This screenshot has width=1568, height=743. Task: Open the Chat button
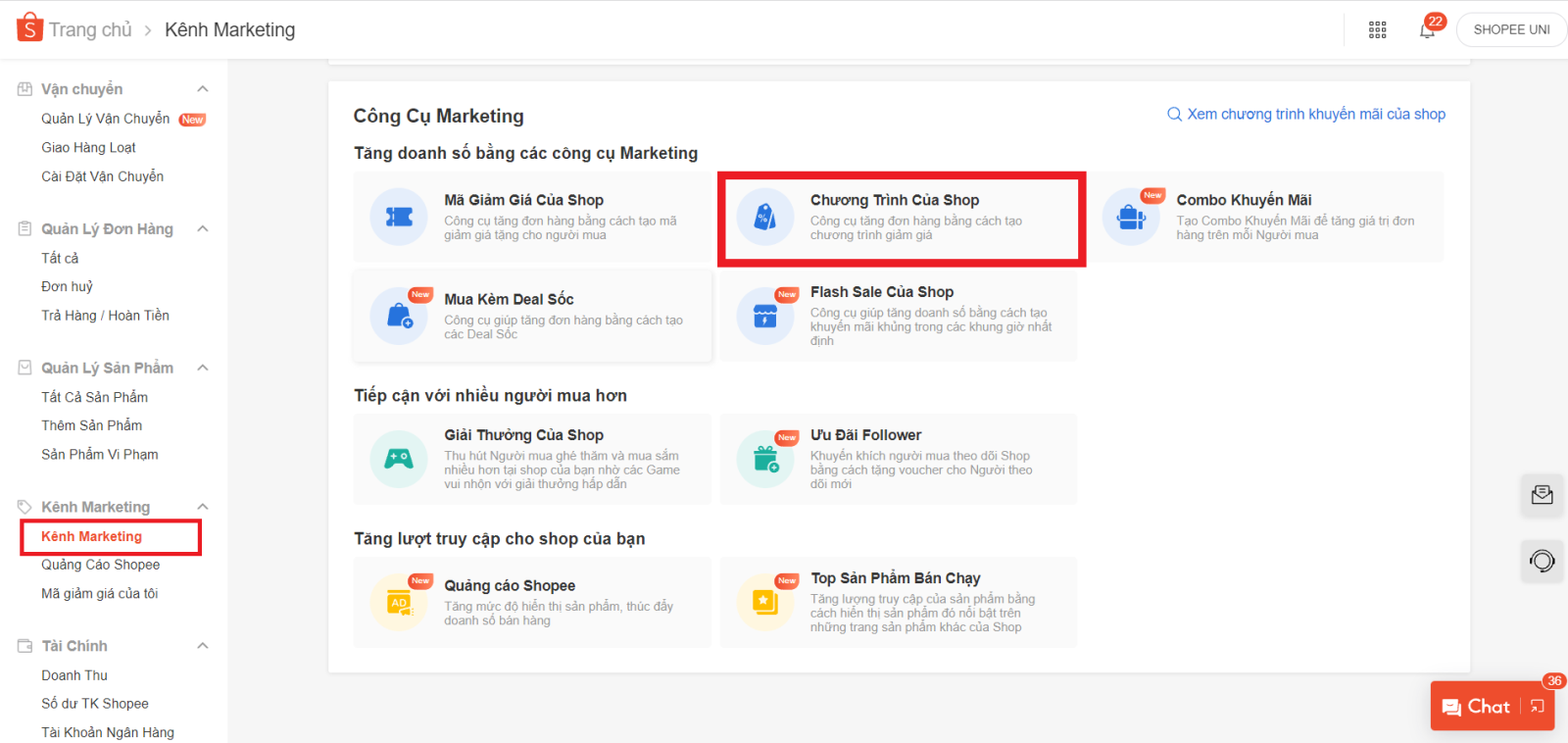click(1476, 707)
